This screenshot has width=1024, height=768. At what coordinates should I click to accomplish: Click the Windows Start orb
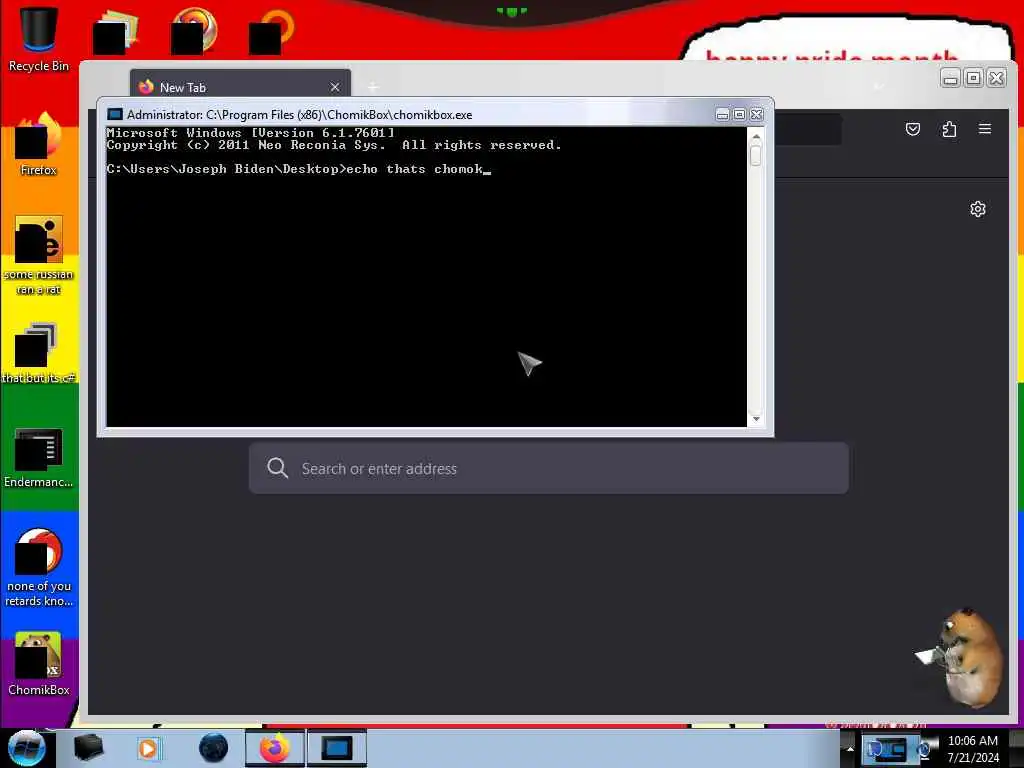(x=27, y=748)
